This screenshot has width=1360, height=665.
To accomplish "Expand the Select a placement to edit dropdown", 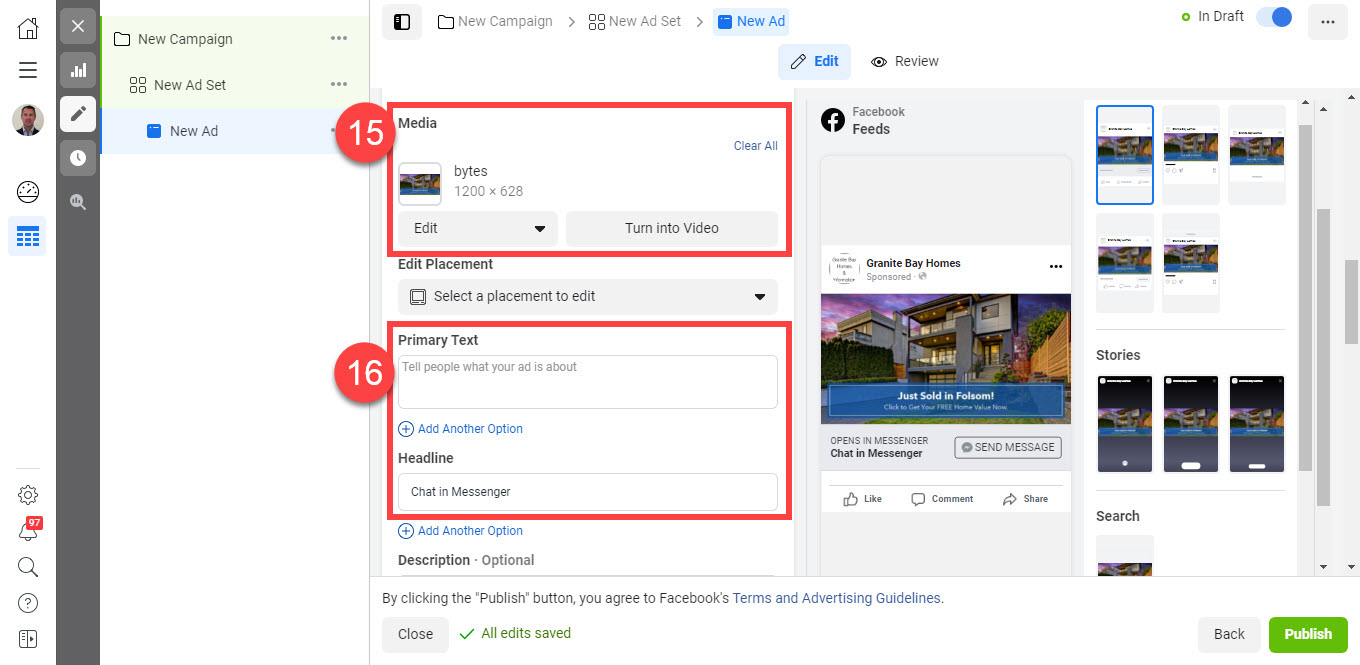I will [x=587, y=296].
